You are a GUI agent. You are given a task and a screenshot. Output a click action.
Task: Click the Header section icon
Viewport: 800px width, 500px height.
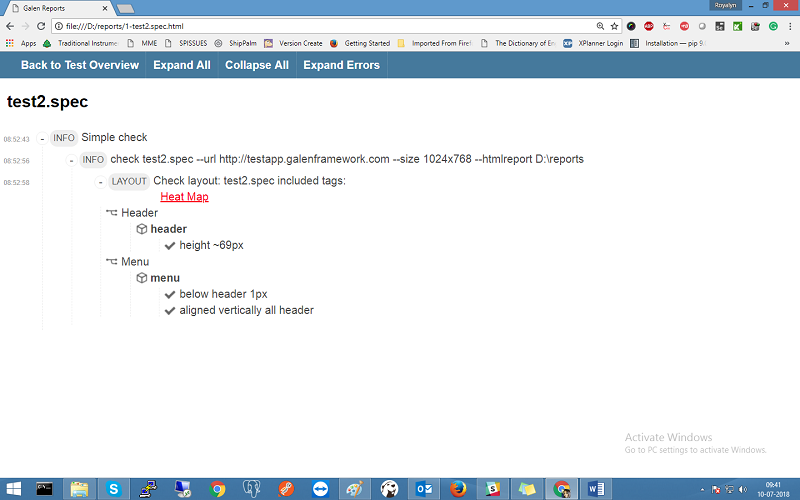112,213
